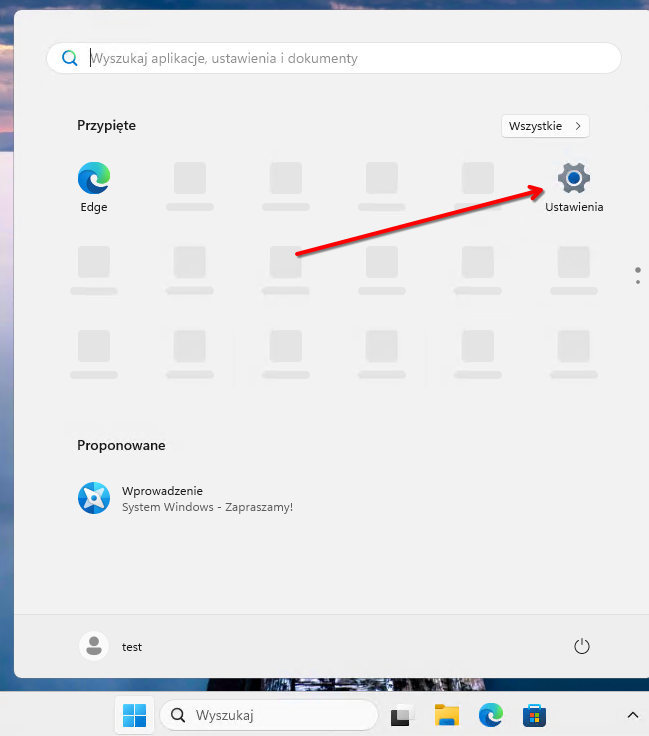Screen dimensions: 649x736
Task: Open File Explorer from the taskbar
Action: 446,715
